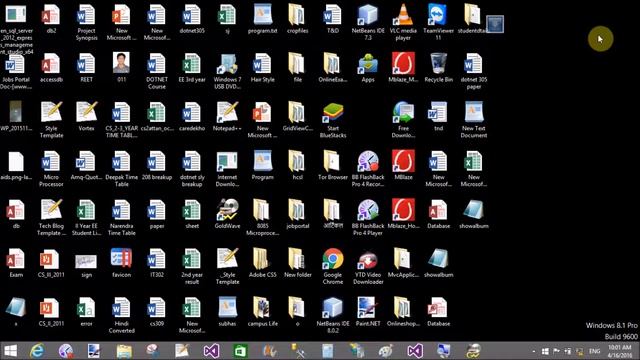Select the Adobe CS5 folder
The image size is (640, 360).
coord(262,263)
